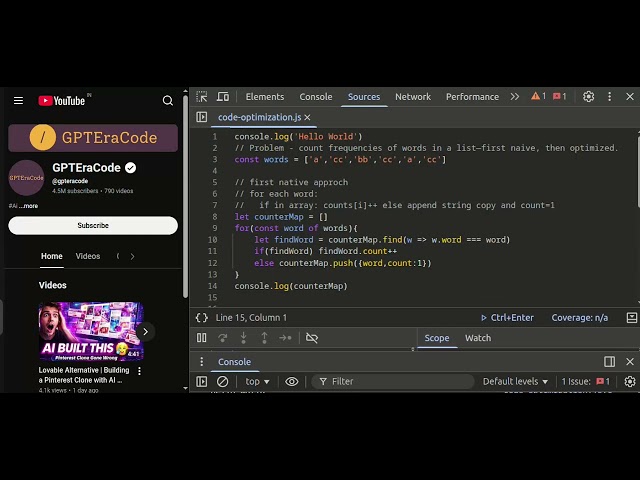Screen dimensions: 640x480
Task: Open the Videos channel tab
Action: pos(88,256)
